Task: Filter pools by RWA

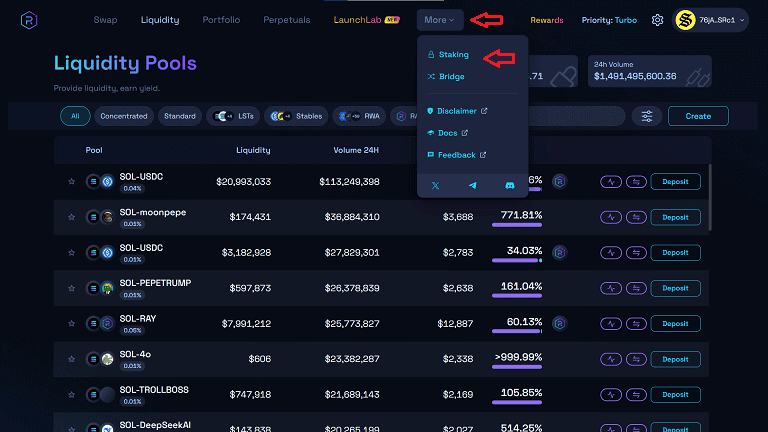Action: [x=359, y=116]
